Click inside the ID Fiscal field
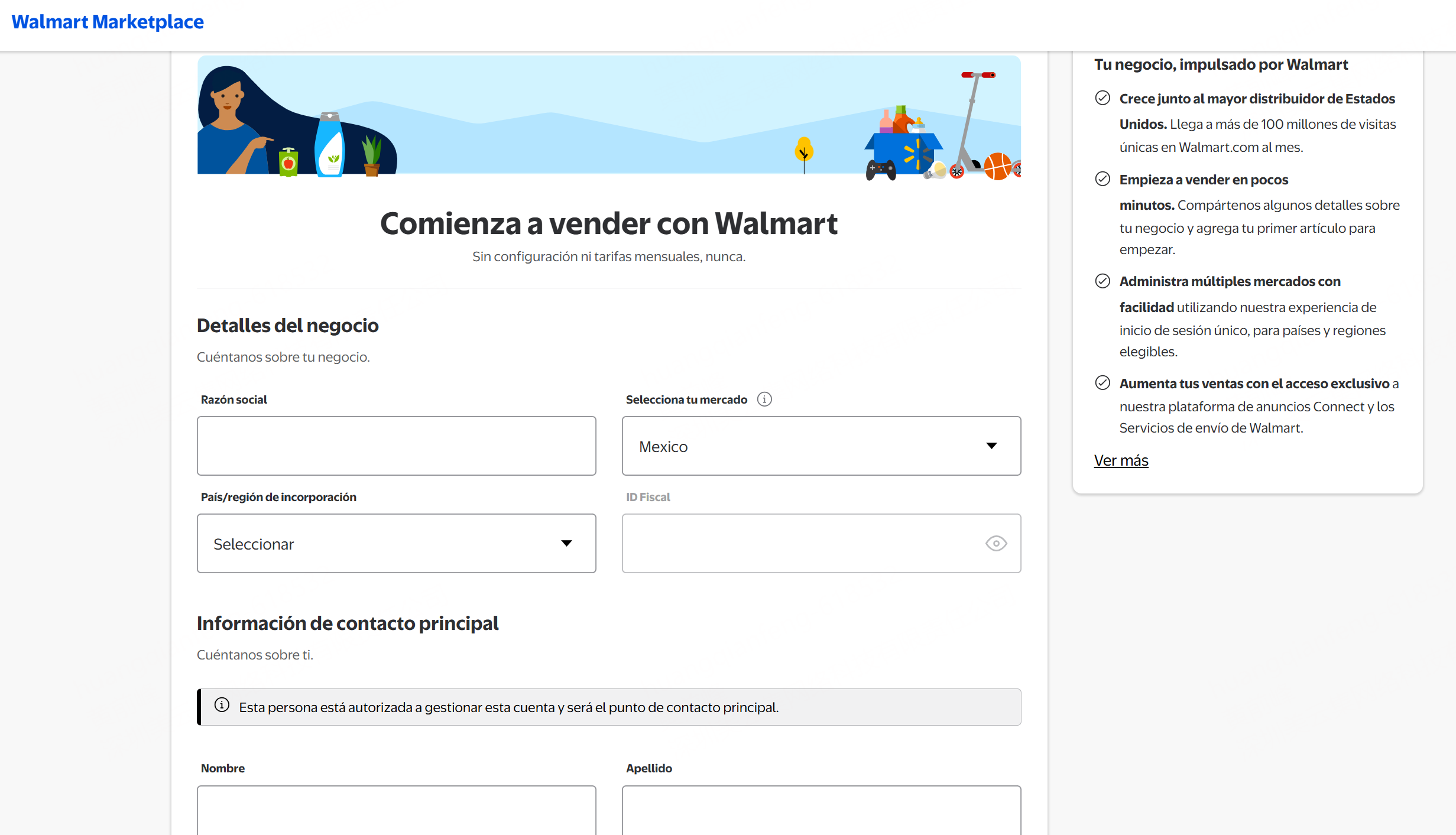This screenshot has height=835, width=1456. (798, 543)
